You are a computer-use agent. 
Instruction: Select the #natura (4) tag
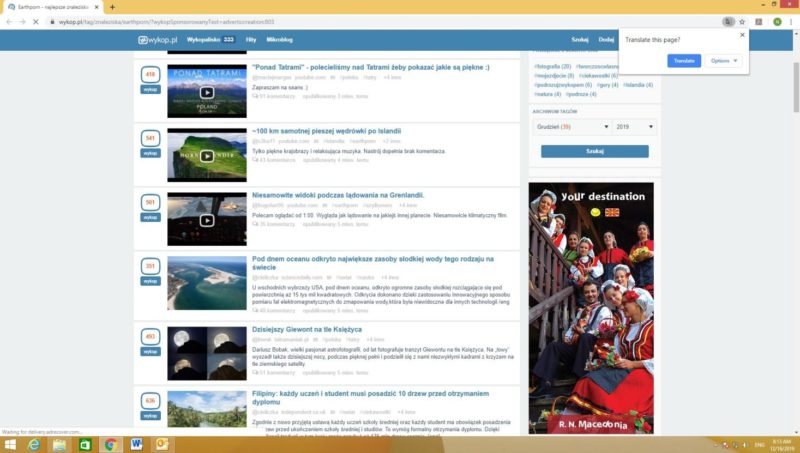pyautogui.click(x=547, y=94)
